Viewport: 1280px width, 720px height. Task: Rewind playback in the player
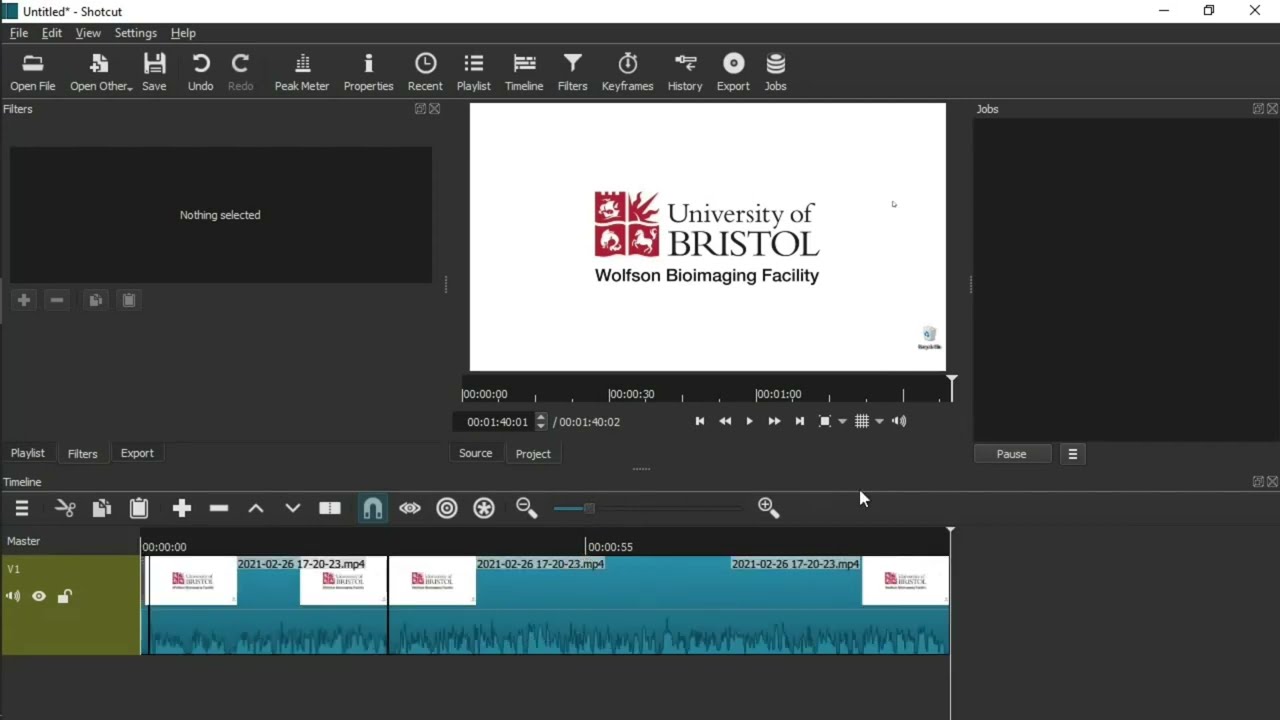725,421
